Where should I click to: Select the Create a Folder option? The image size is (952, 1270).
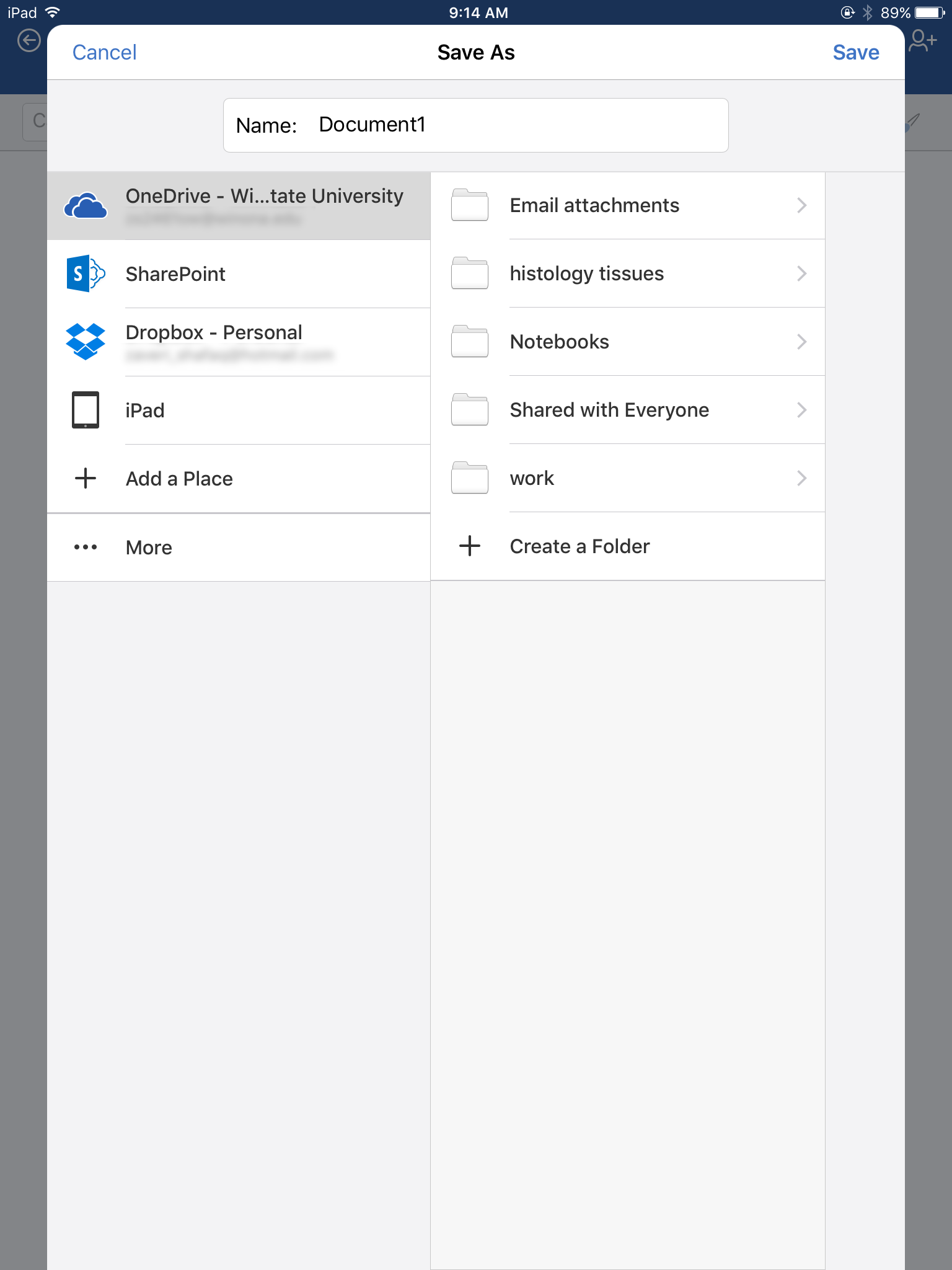pyautogui.click(x=580, y=546)
